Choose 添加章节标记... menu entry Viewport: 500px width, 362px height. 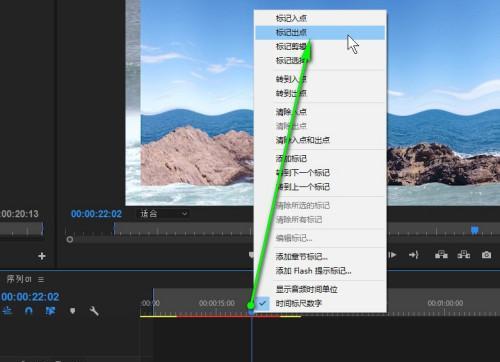click(x=320, y=256)
